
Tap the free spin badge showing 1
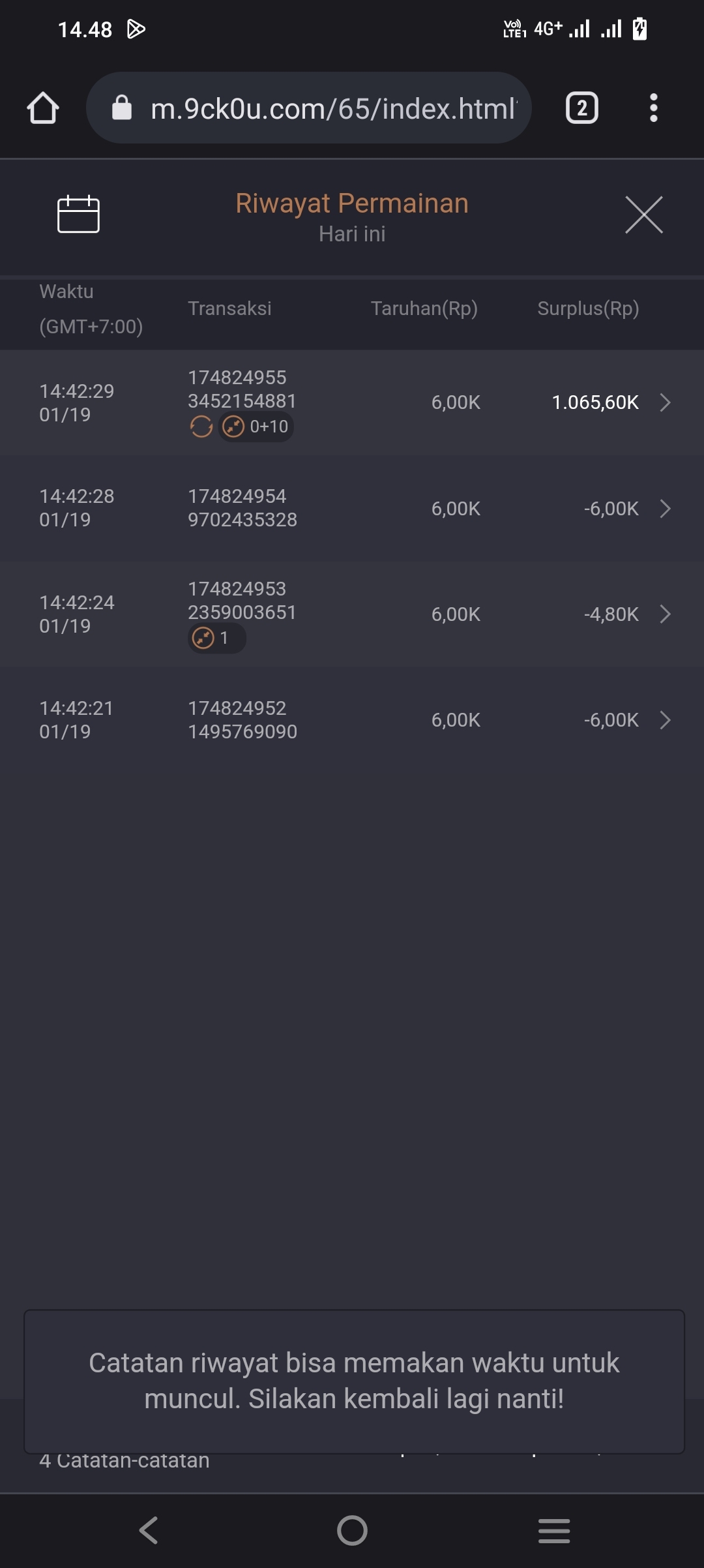[216, 638]
